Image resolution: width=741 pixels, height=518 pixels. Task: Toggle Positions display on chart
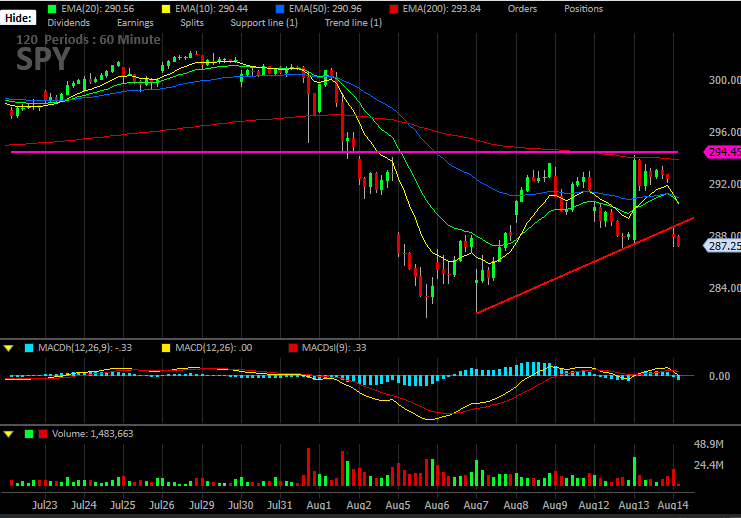click(x=583, y=9)
